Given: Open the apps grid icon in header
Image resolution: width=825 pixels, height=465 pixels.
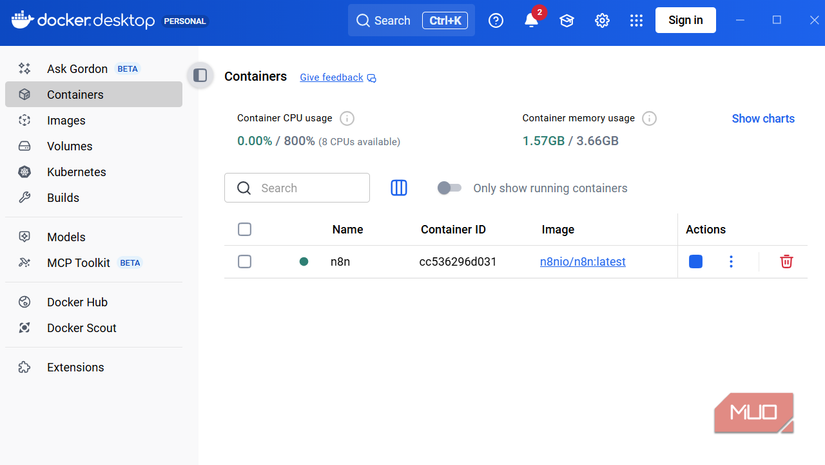Looking at the screenshot, I should click(x=637, y=21).
